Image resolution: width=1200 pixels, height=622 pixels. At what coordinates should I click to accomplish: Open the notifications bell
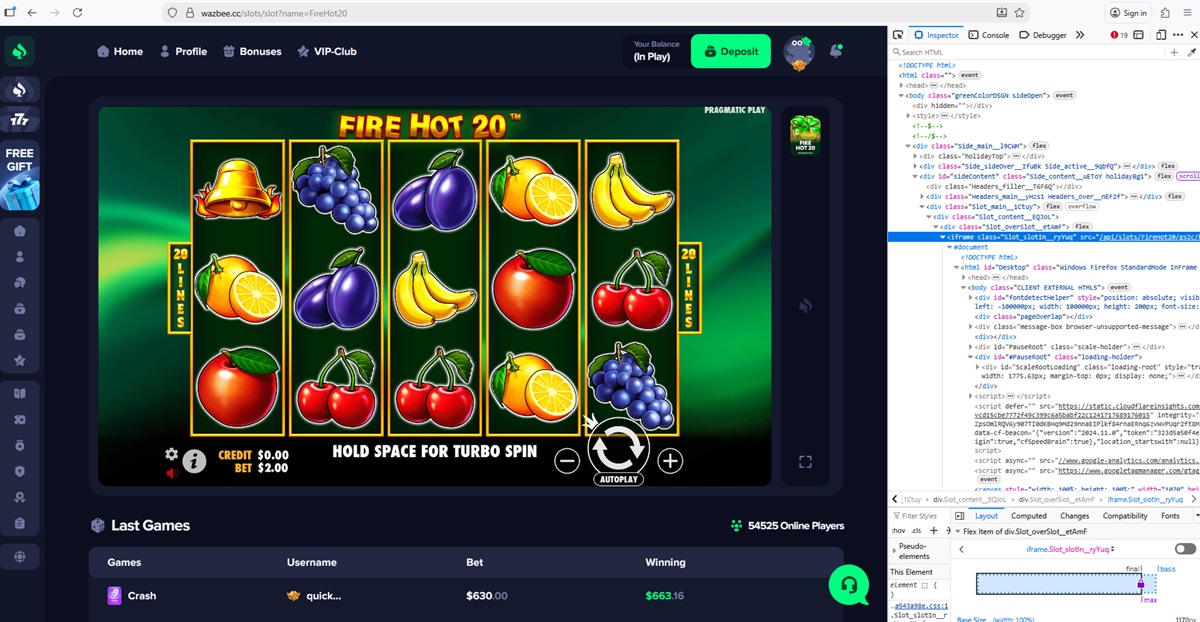coord(836,51)
